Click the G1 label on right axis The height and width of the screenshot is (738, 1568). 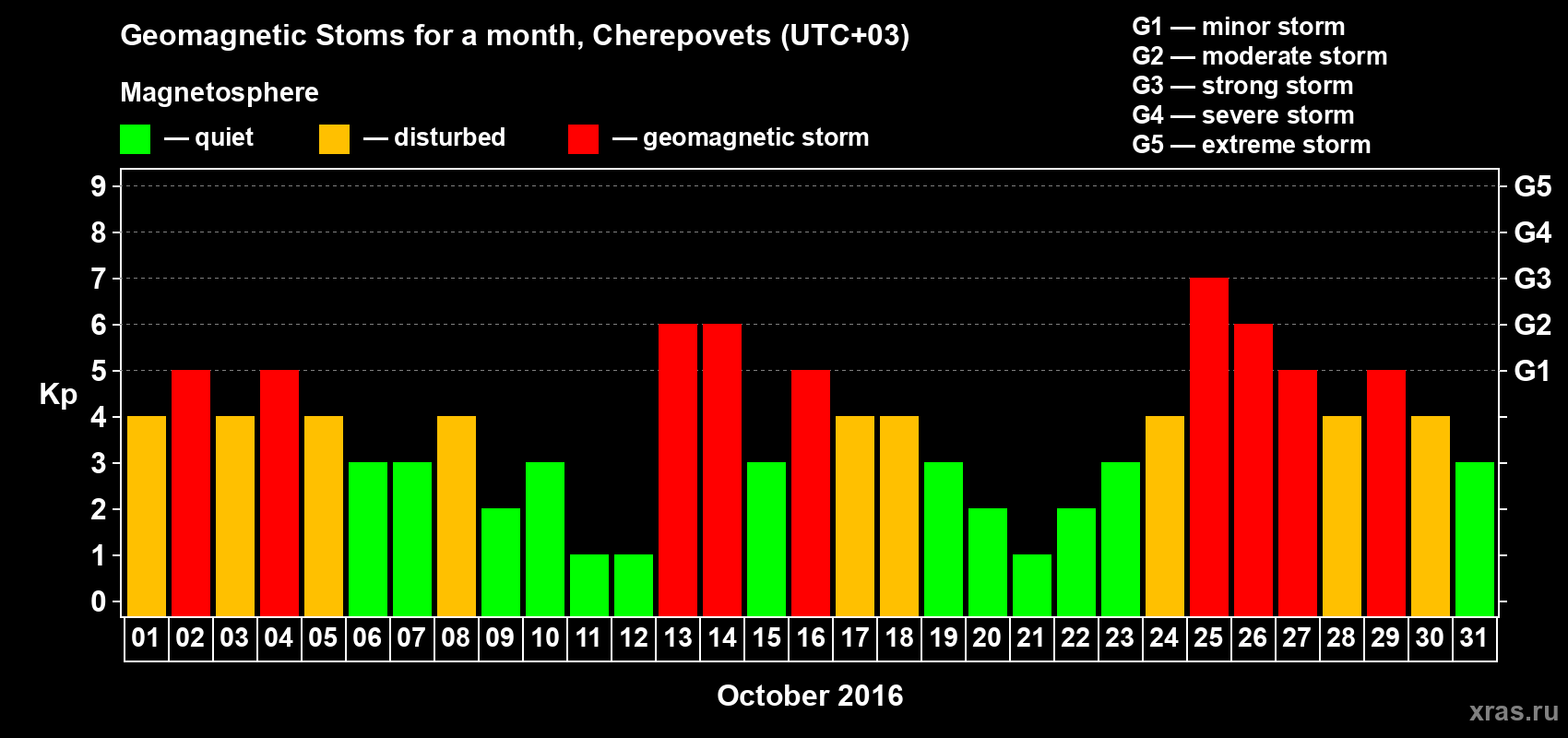coord(1533,371)
